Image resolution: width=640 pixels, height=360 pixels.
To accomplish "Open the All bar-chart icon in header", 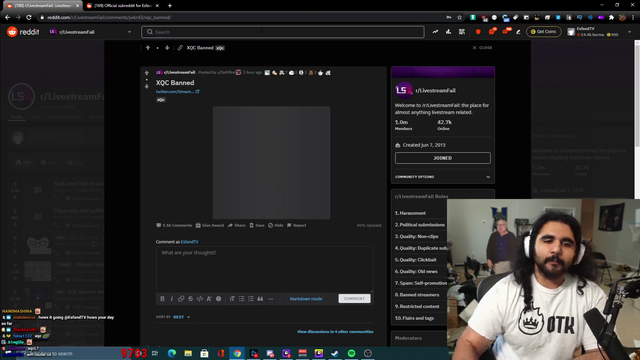I will [x=448, y=32].
